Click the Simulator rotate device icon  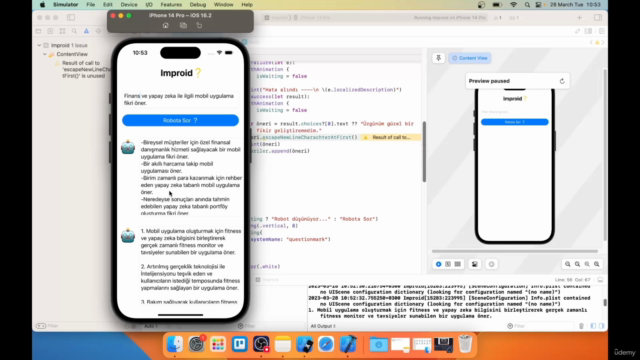click(x=199, y=25)
